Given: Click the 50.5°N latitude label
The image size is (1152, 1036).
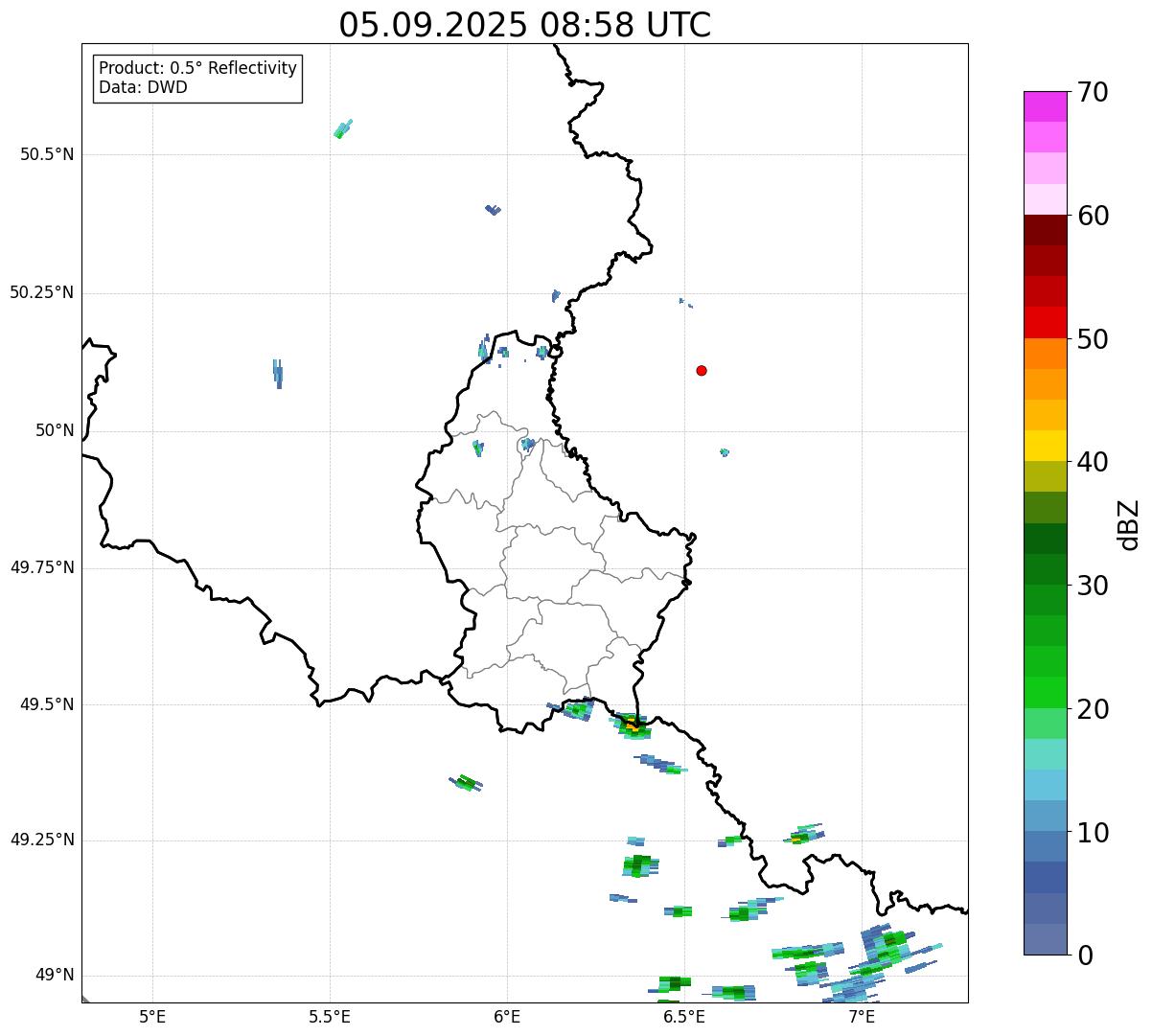Looking at the screenshot, I should [x=47, y=154].
